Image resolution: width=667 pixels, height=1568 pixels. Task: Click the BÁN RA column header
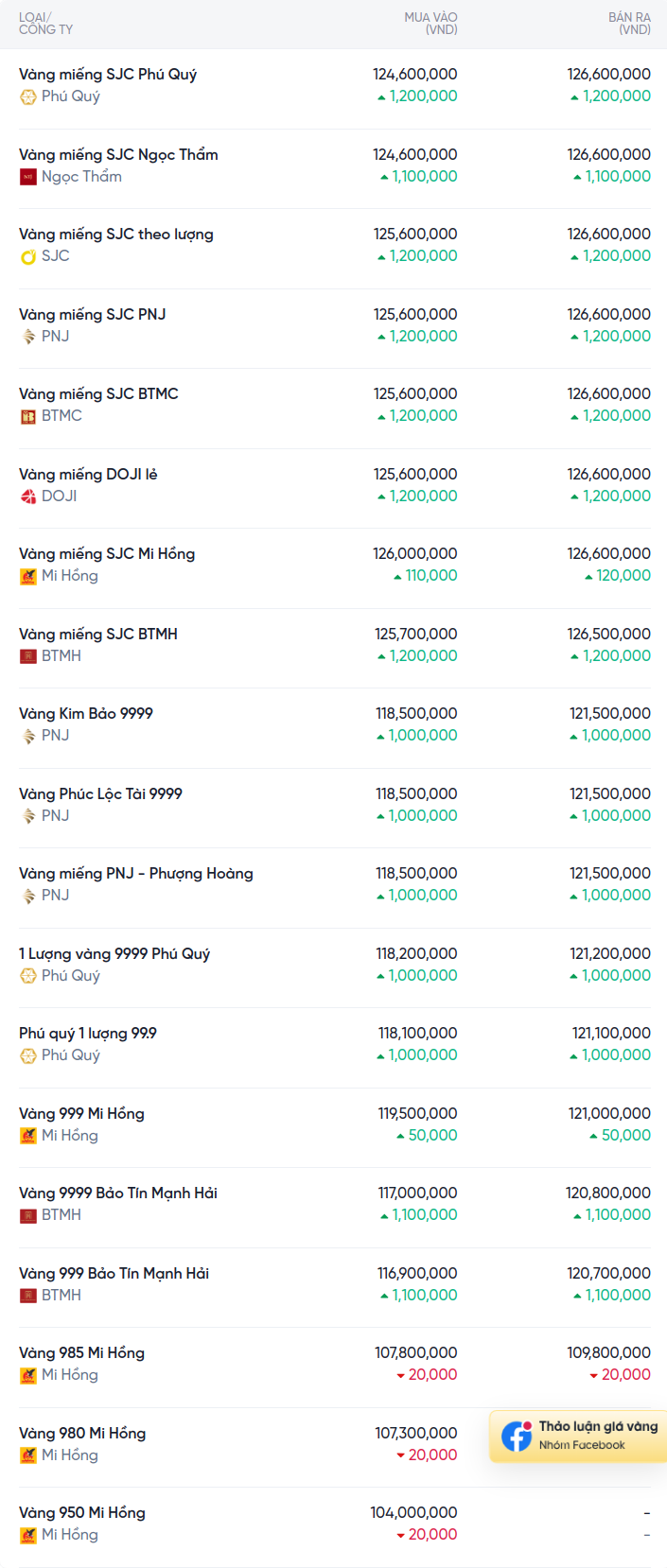[x=629, y=24]
